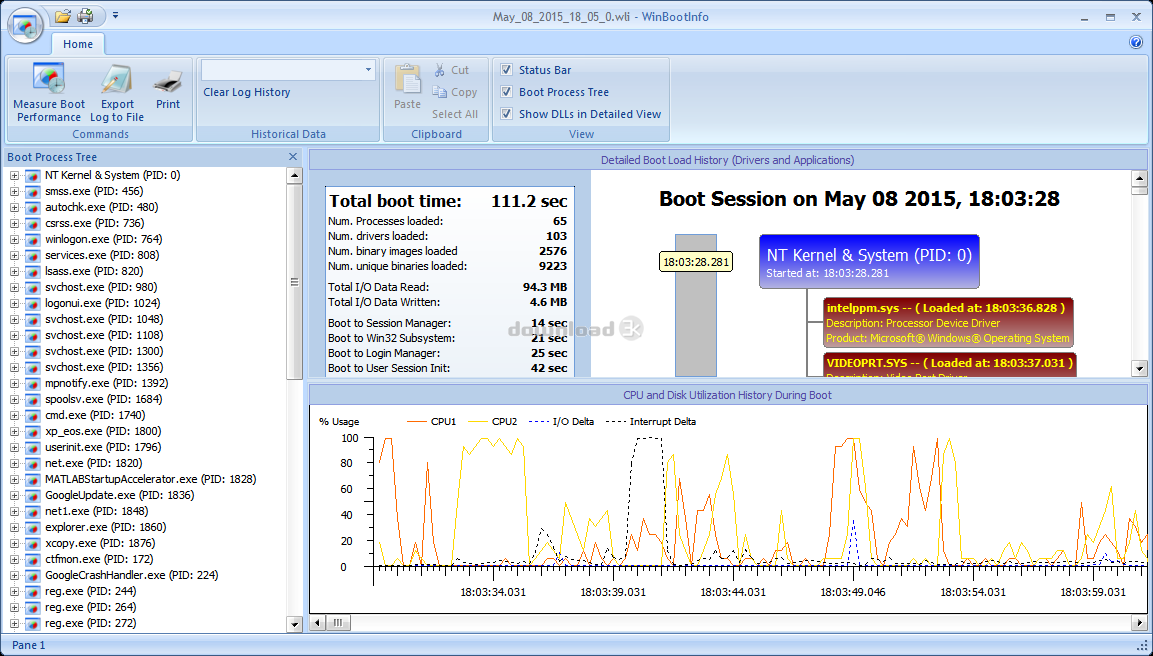Screen dimensions: 1153x656
Task: Expand csrss.exe (PID: 736) node
Action: 14,224
